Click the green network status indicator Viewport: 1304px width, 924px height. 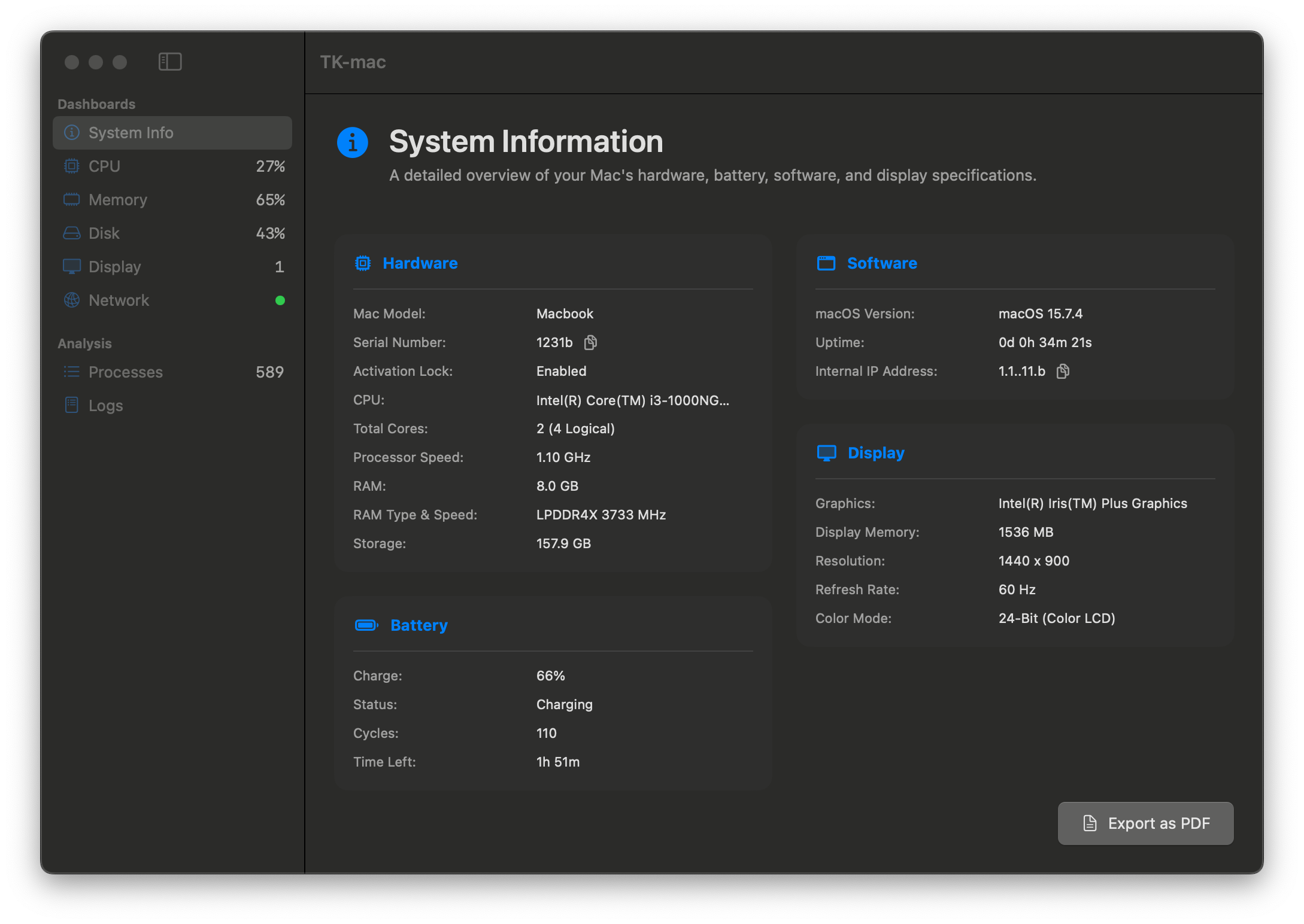click(x=280, y=300)
